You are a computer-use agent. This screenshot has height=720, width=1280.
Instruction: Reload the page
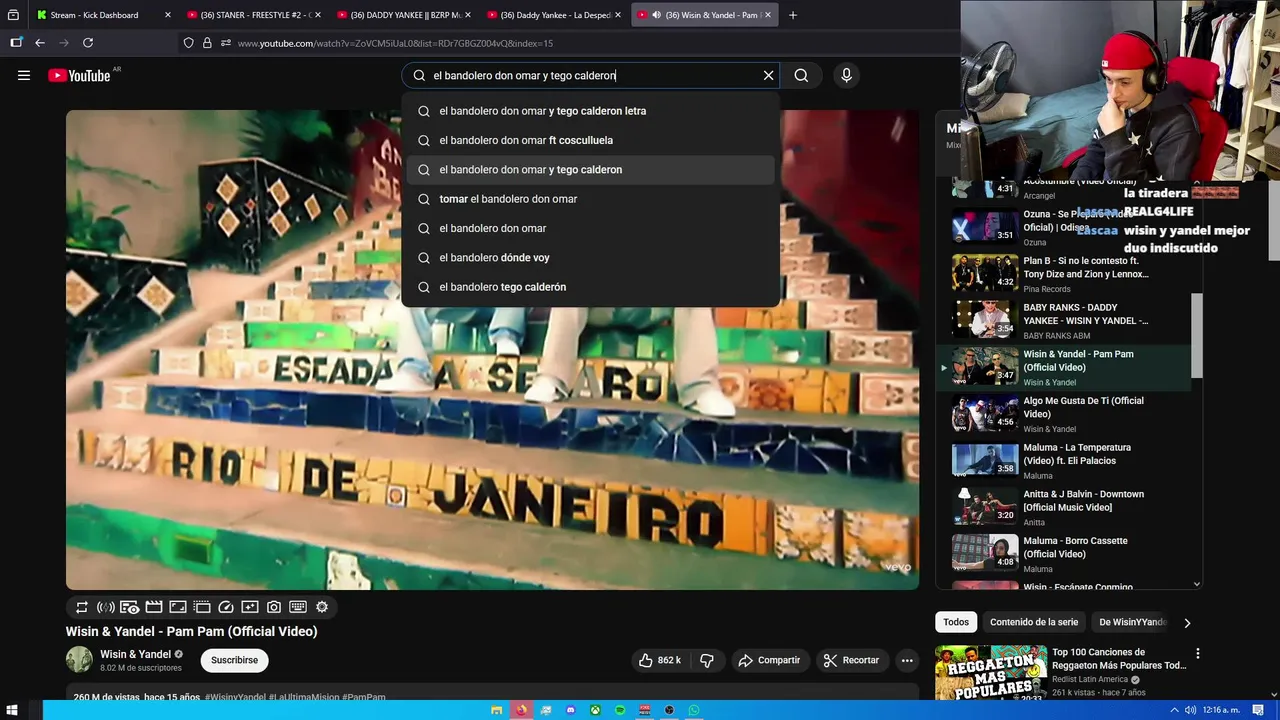point(88,43)
